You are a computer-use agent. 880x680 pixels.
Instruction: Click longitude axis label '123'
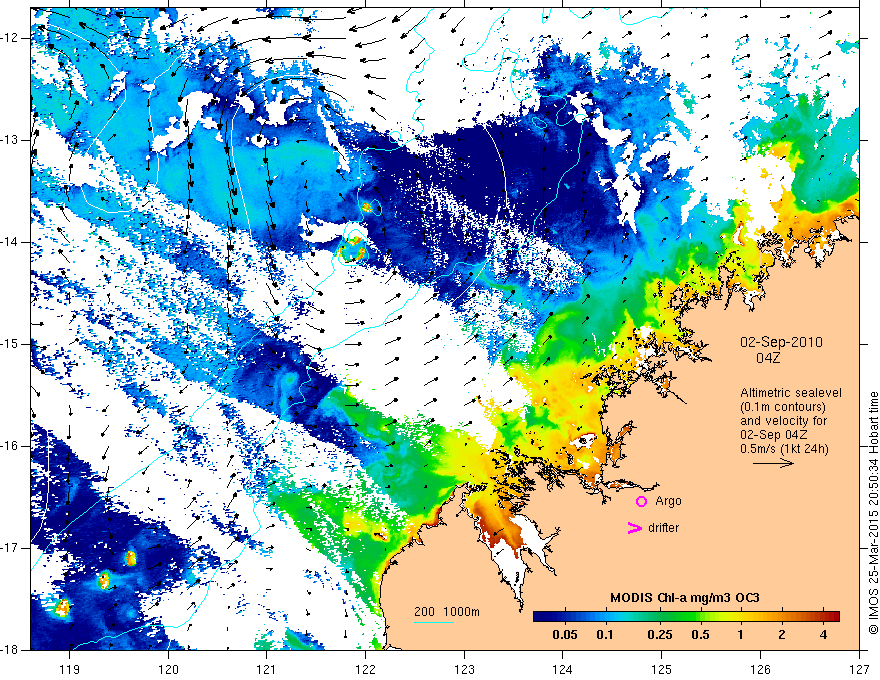coord(464,669)
